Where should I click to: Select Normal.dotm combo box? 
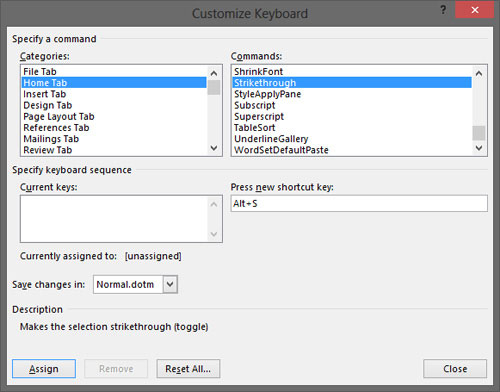tap(135, 284)
